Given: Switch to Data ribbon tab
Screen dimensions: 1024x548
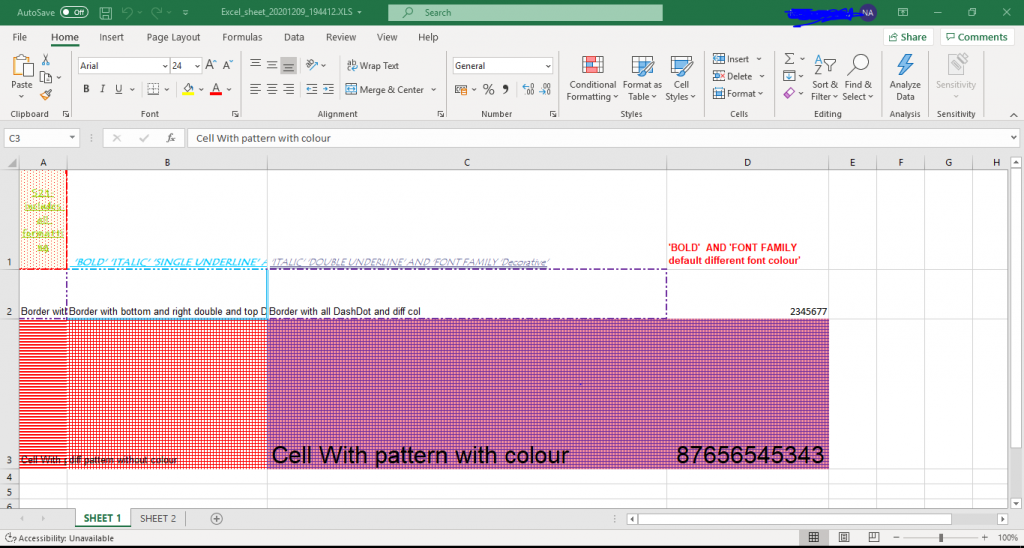Looking at the screenshot, I should coord(294,37).
